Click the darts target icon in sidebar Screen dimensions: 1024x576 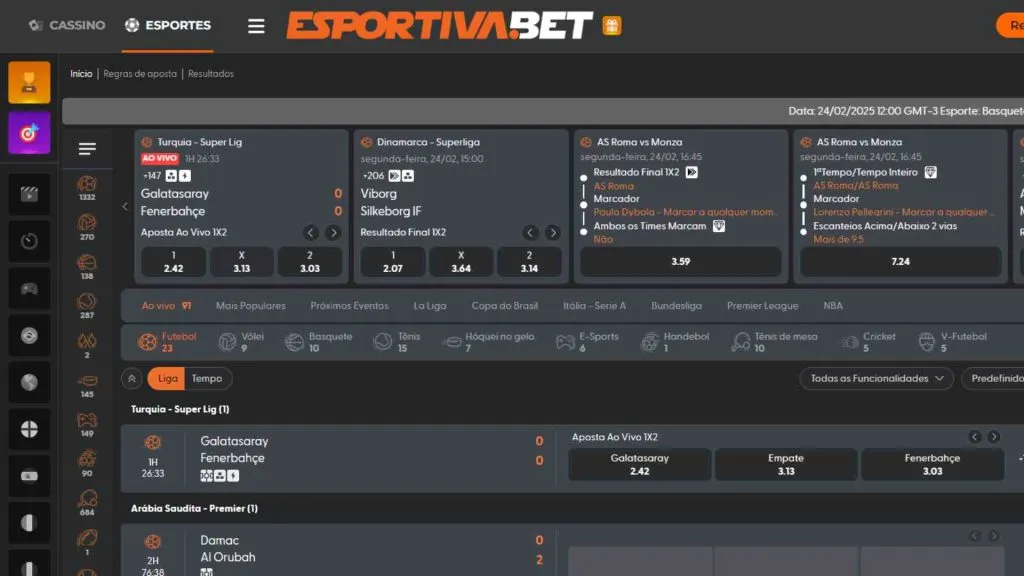27,133
